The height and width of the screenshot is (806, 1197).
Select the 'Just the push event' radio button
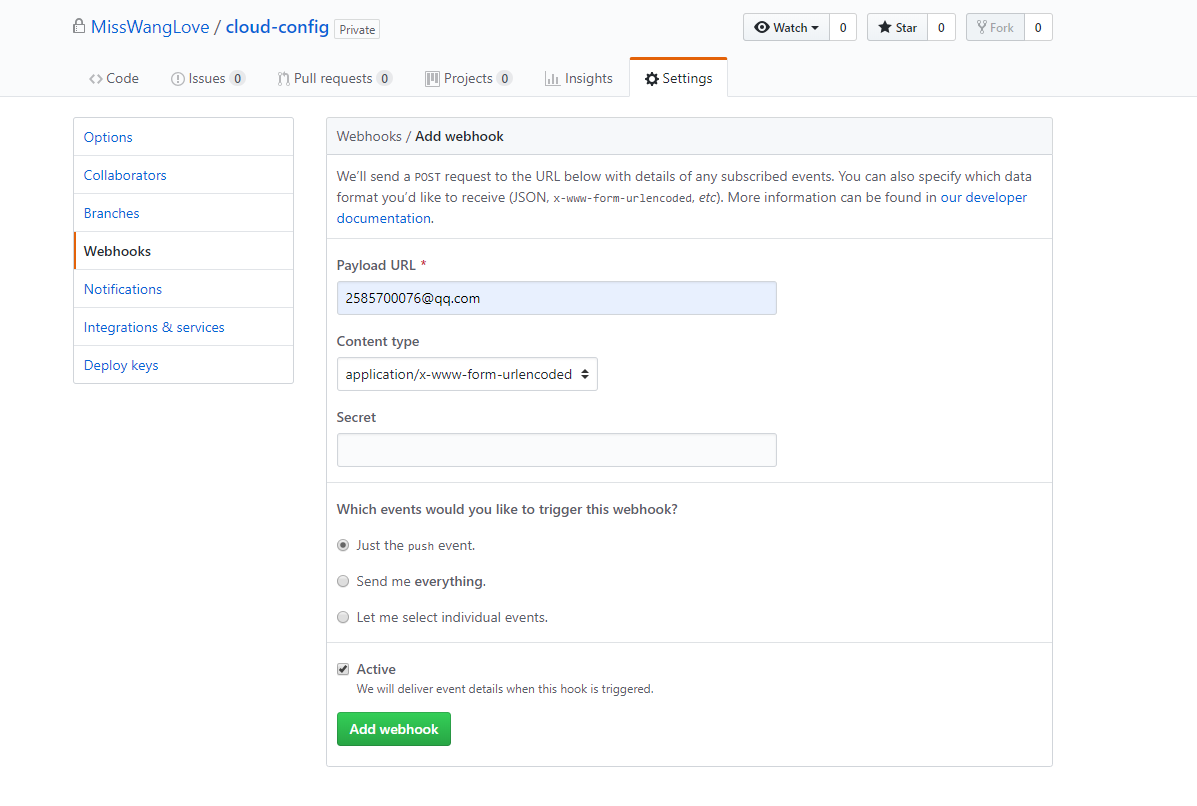point(343,545)
